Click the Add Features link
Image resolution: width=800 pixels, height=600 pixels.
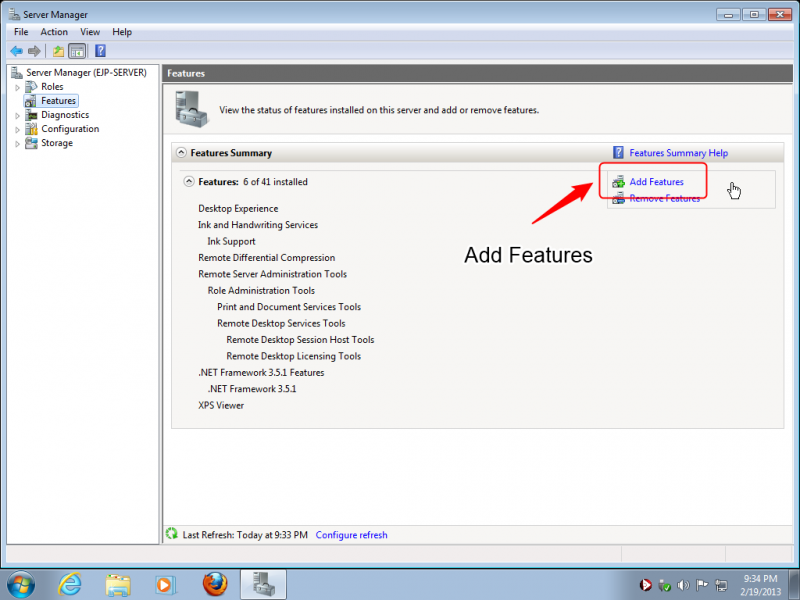click(x=656, y=182)
